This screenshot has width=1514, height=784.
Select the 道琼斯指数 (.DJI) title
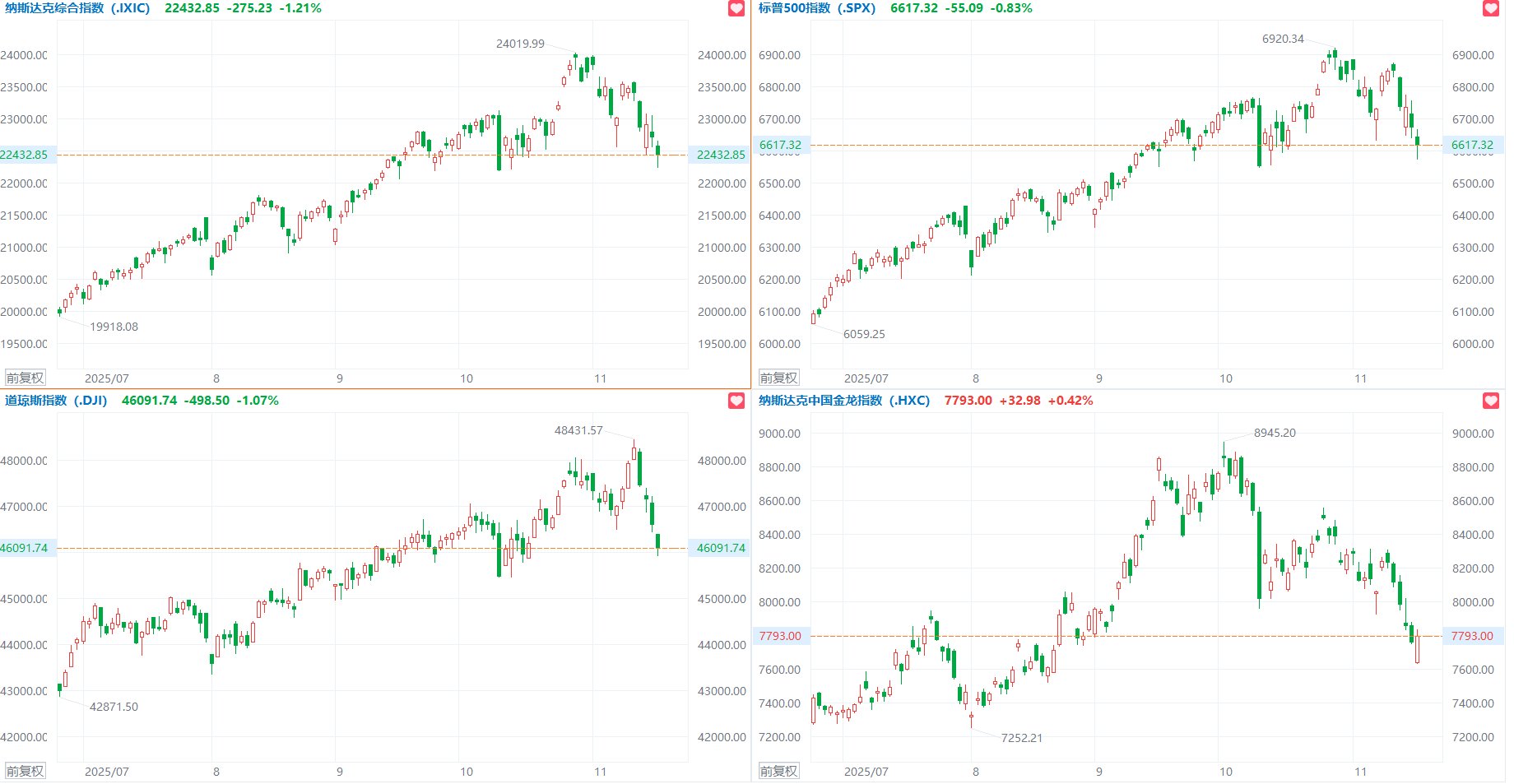[56, 401]
